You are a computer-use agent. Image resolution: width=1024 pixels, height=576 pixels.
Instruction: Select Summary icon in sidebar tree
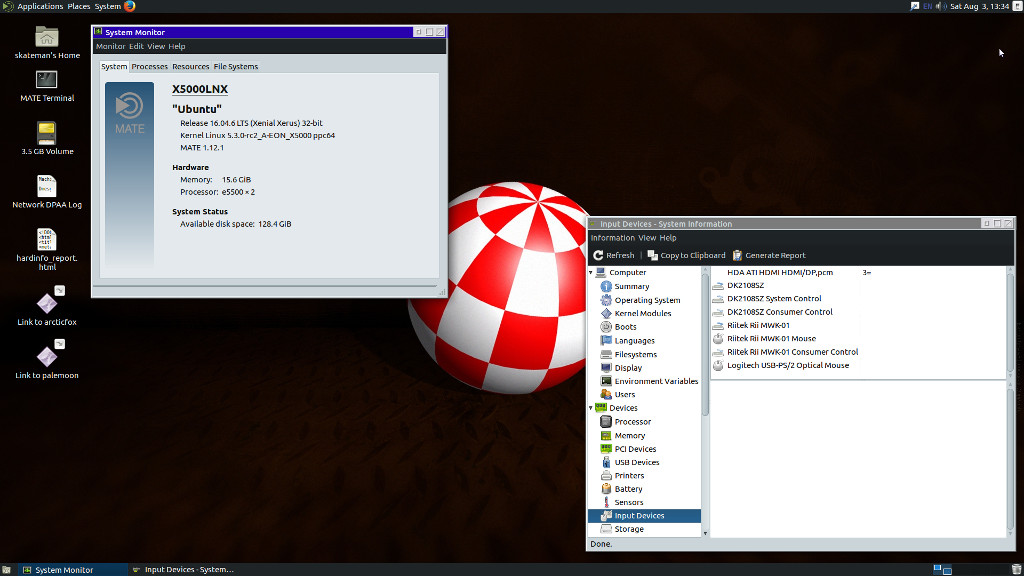click(606, 287)
